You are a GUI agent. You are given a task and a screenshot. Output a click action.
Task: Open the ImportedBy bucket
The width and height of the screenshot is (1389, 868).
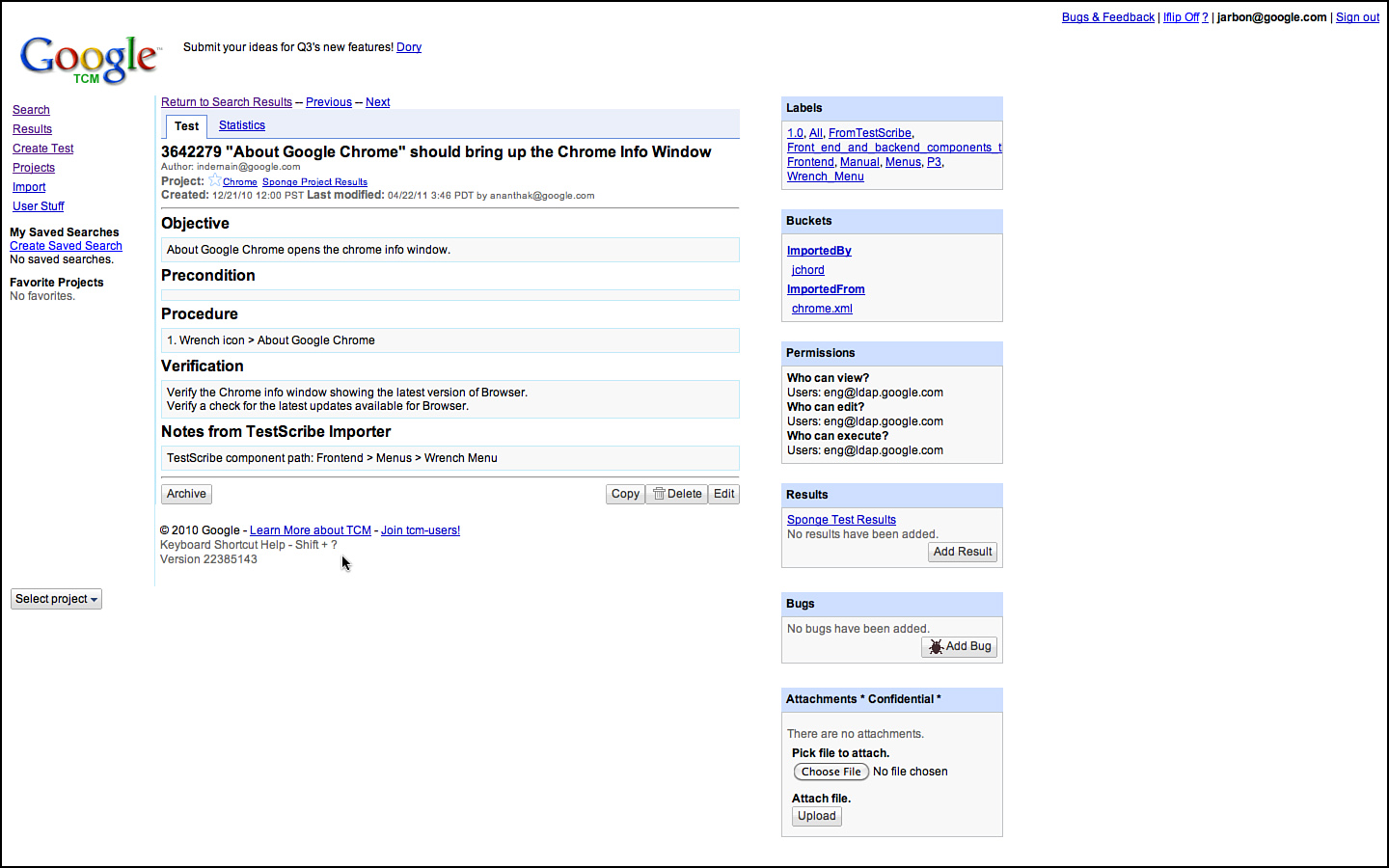[x=819, y=251]
